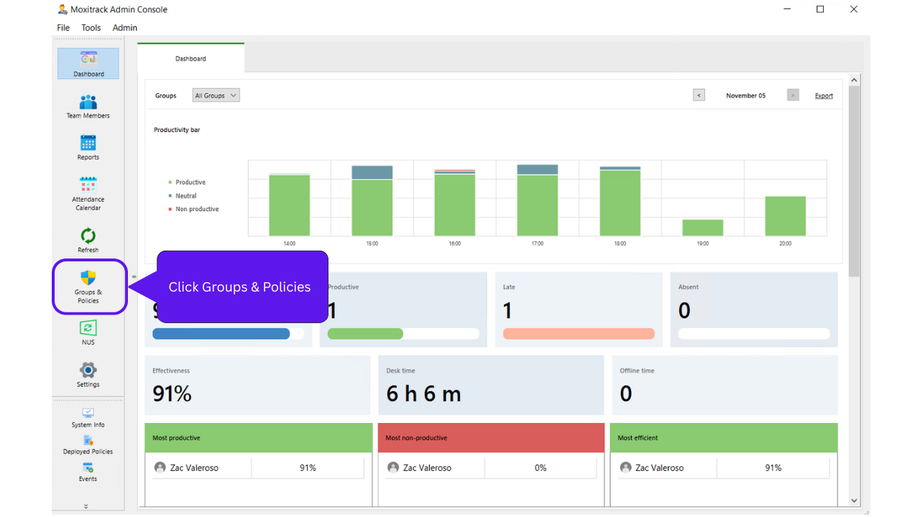
Task: Go to the previous date arrow
Action: (x=699, y=96)
